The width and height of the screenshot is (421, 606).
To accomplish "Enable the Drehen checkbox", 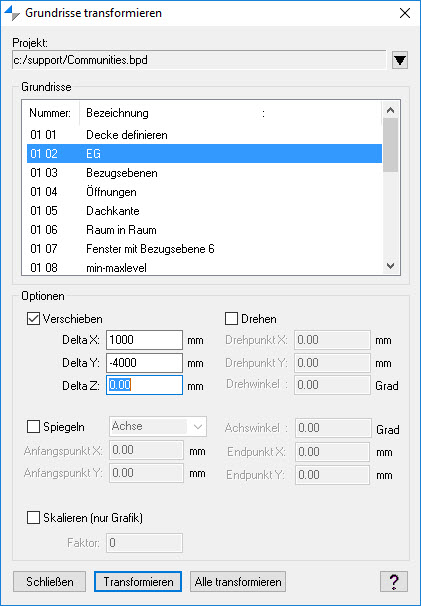I will point(231,319).
